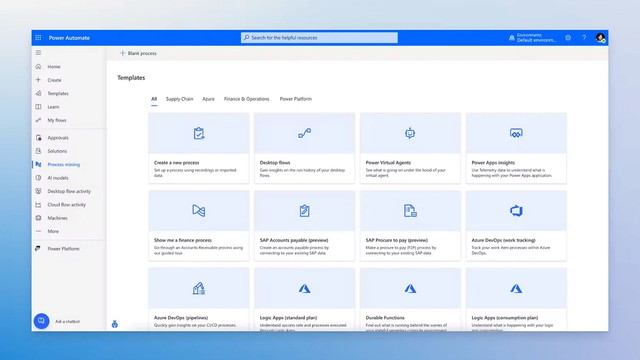Open Durable Functions template card

tap(410, 299)
